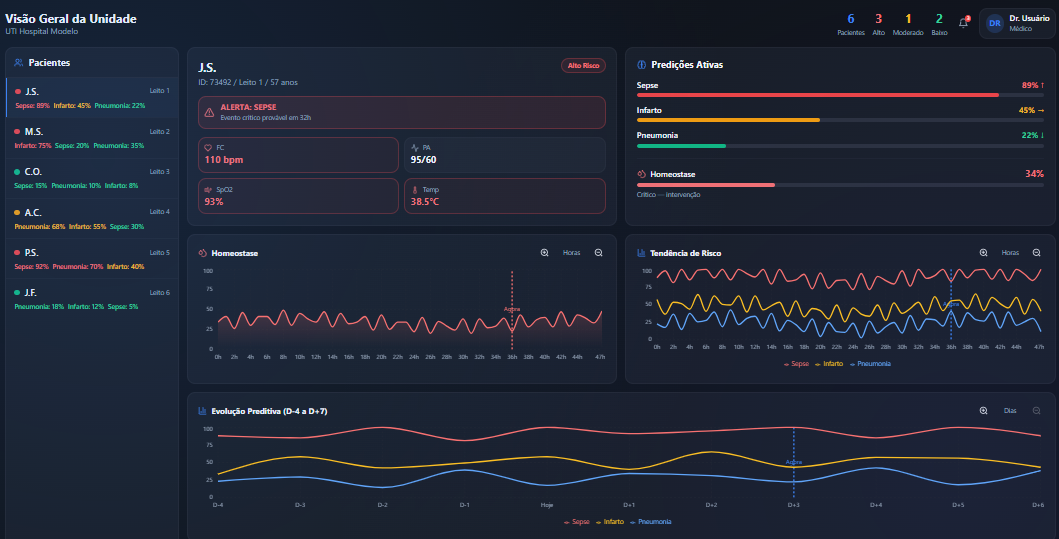Click the 6 Pacientes counter
Screen dimensions: 1059x539
point(851,24)
